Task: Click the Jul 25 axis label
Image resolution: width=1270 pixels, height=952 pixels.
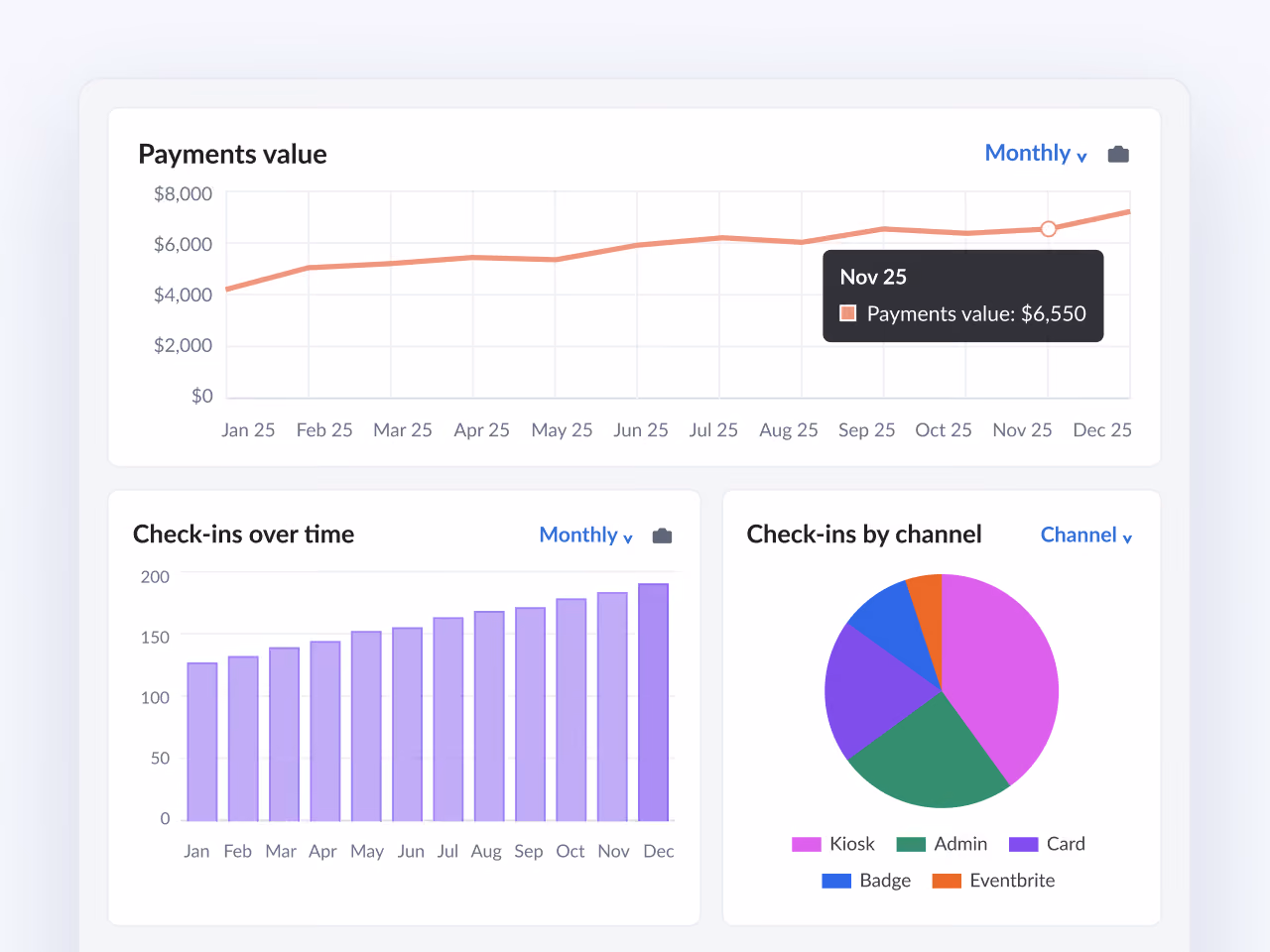Action: point(713,430)
